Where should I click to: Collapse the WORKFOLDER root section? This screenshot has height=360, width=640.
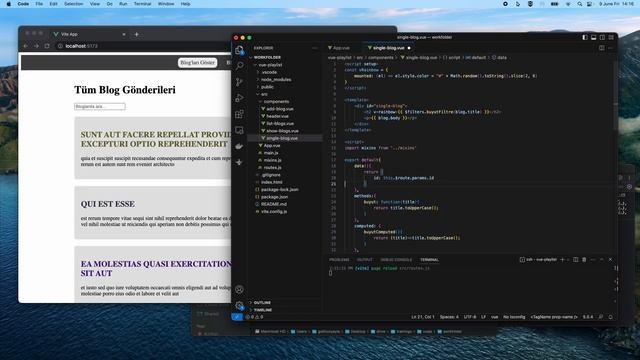[267, 58]
